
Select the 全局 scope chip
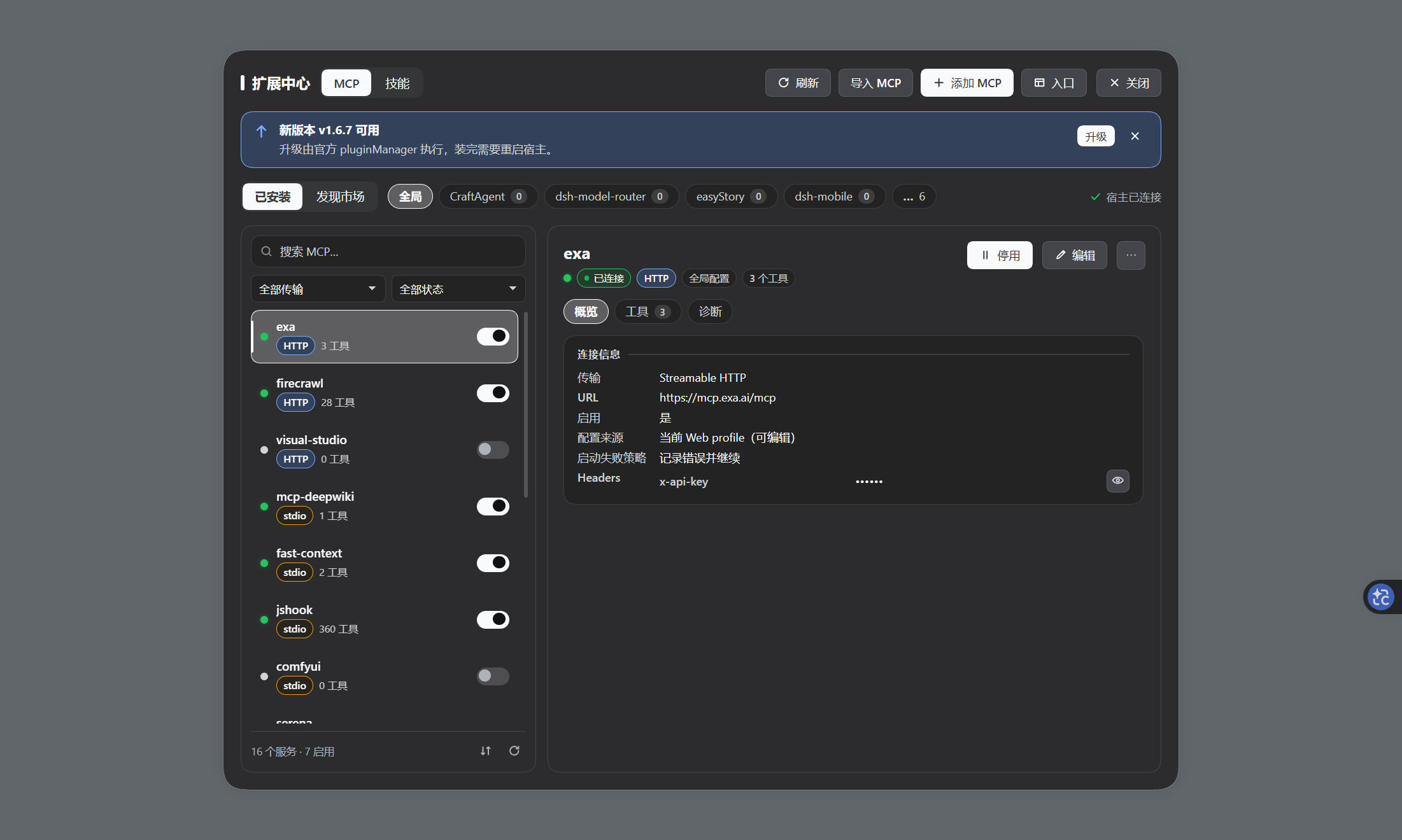pos(410,197)
